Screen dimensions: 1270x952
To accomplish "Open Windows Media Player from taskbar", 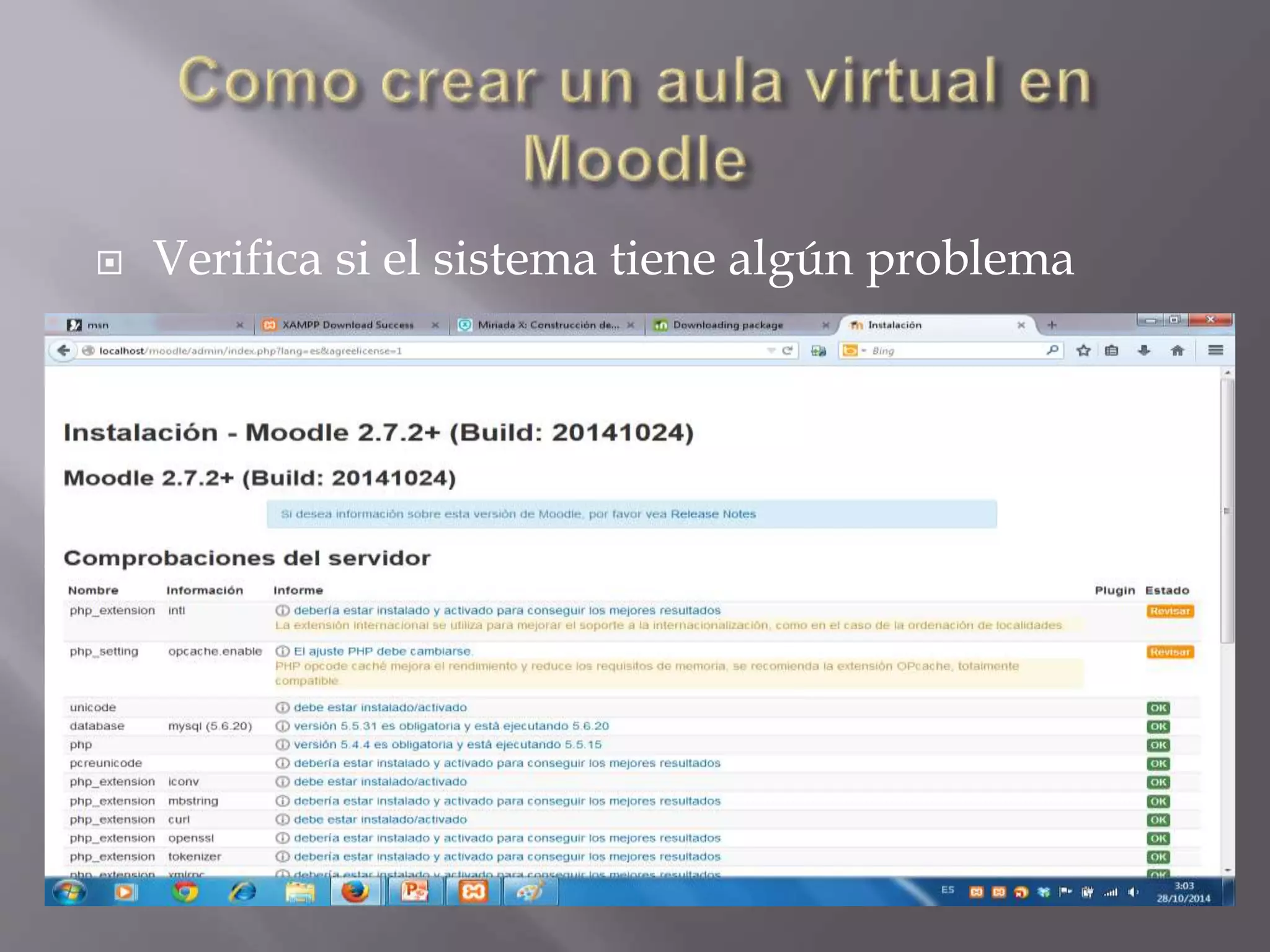I will pyautogui.click(x=125, y=892).
